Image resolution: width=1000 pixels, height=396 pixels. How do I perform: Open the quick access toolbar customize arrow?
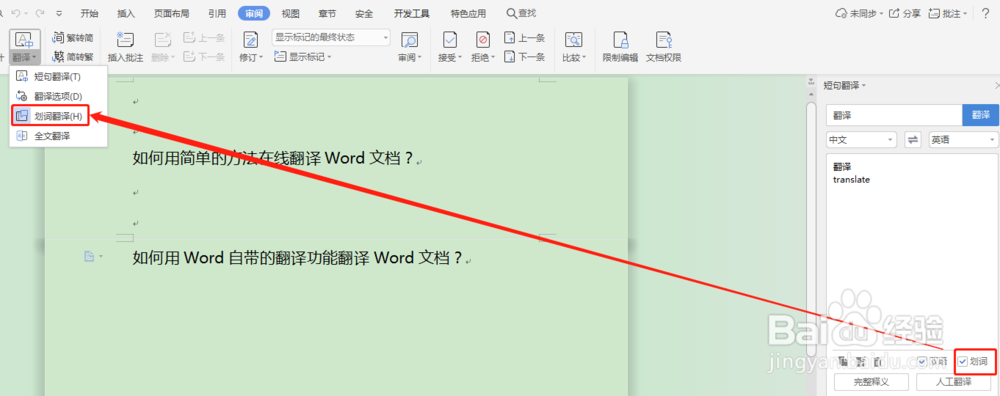[x=59, y=13]
